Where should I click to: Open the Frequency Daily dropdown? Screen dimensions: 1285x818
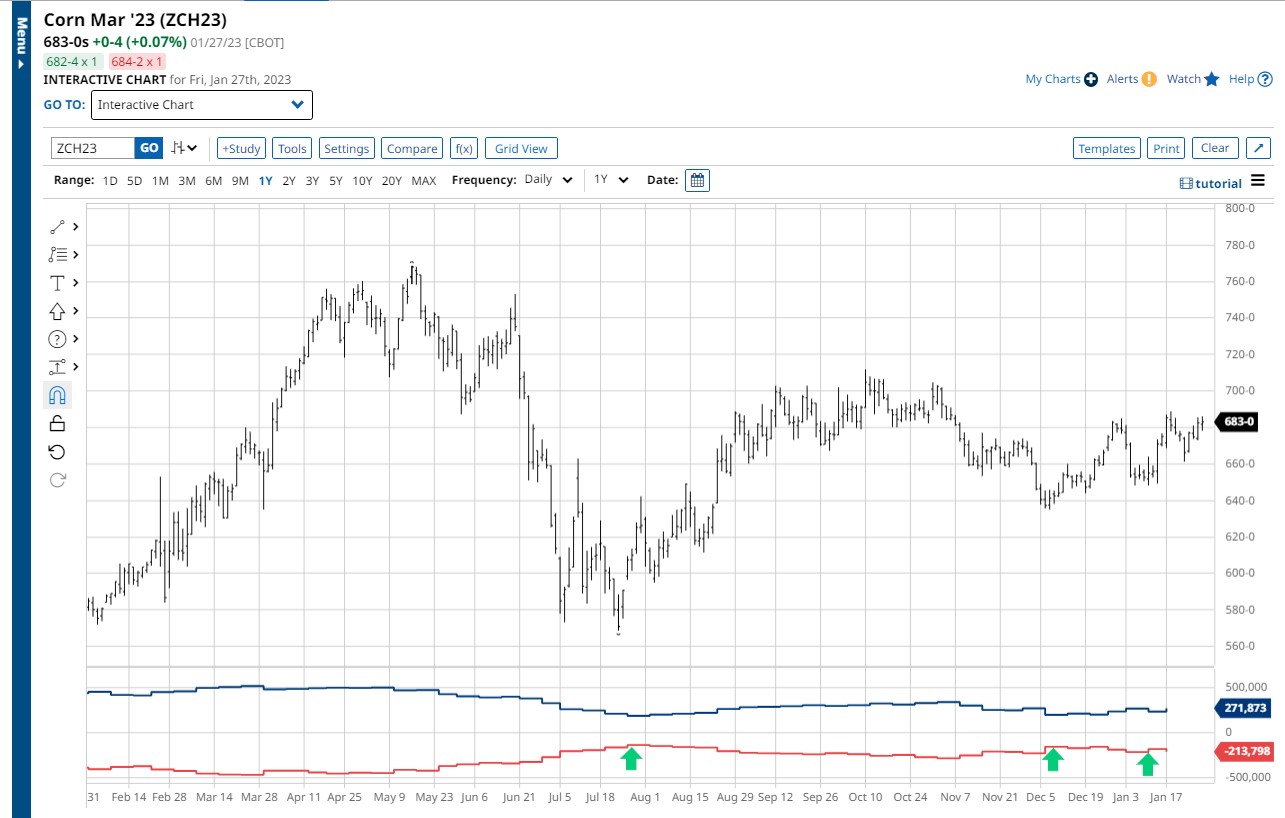pos(548,180)
